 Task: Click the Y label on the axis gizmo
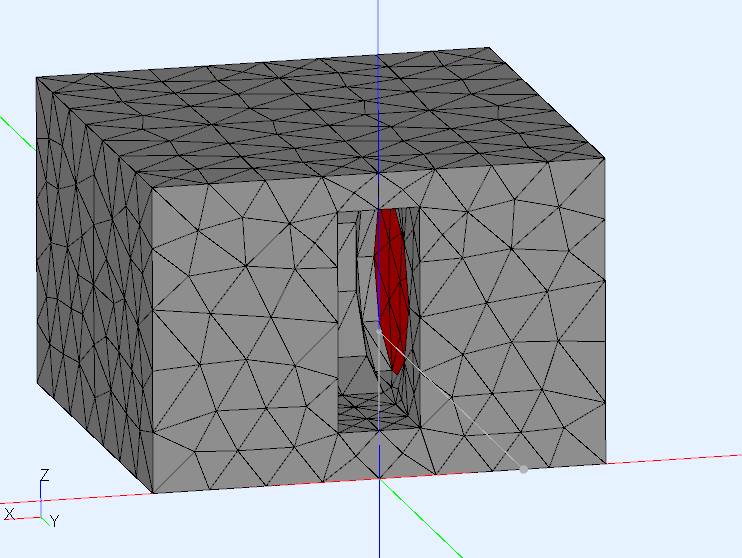55,522
